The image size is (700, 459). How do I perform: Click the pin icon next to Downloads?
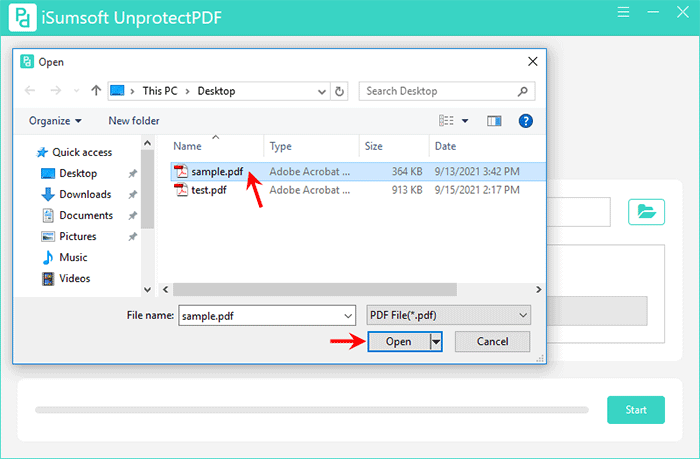point(133,195)
